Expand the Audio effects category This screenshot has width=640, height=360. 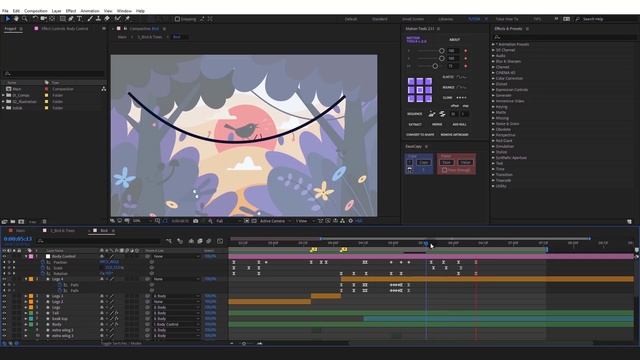click(493, 56)
